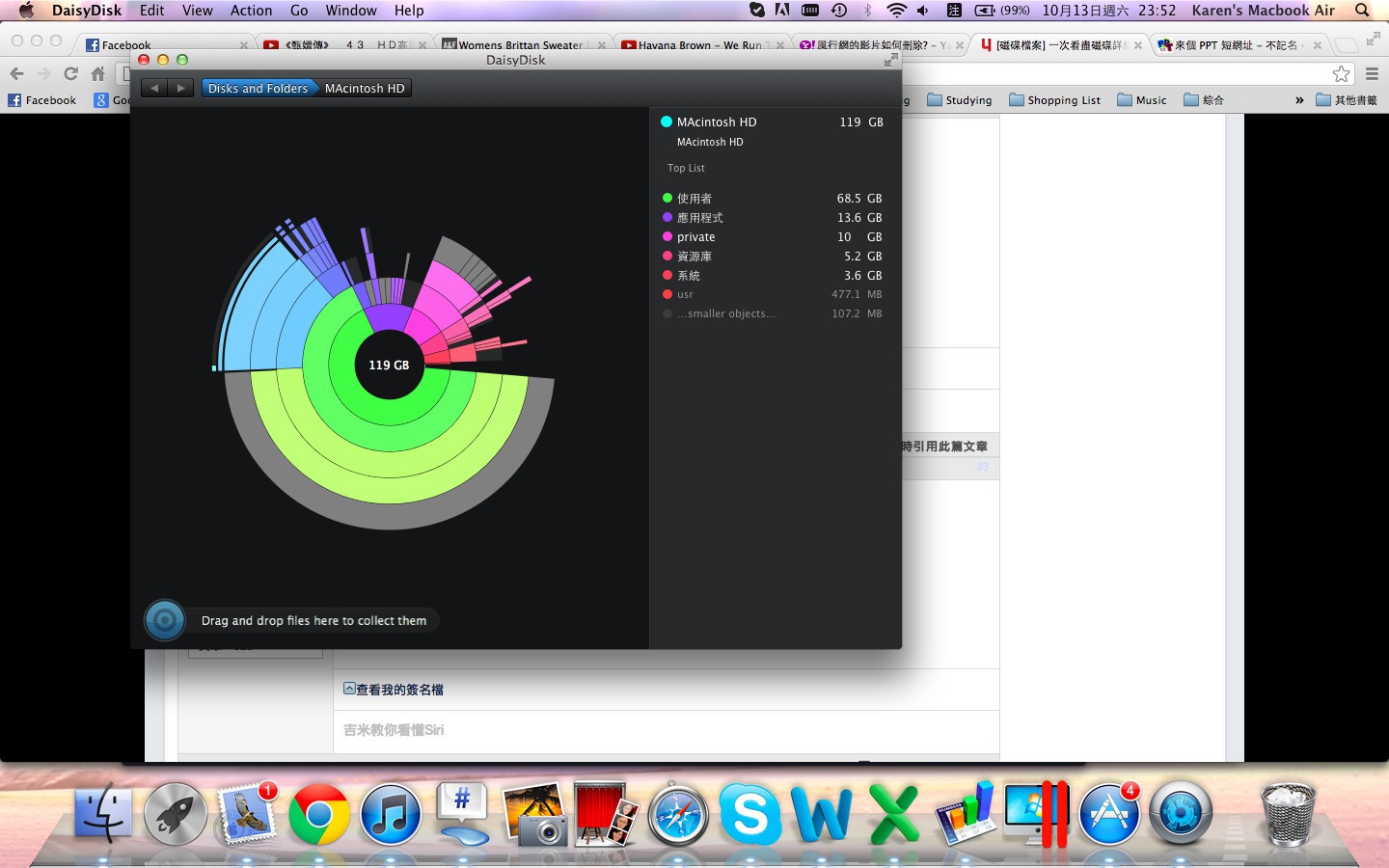The image size is (1389, 868).
Task: Open App Store from the Dock
Action: coord(1109,814)
